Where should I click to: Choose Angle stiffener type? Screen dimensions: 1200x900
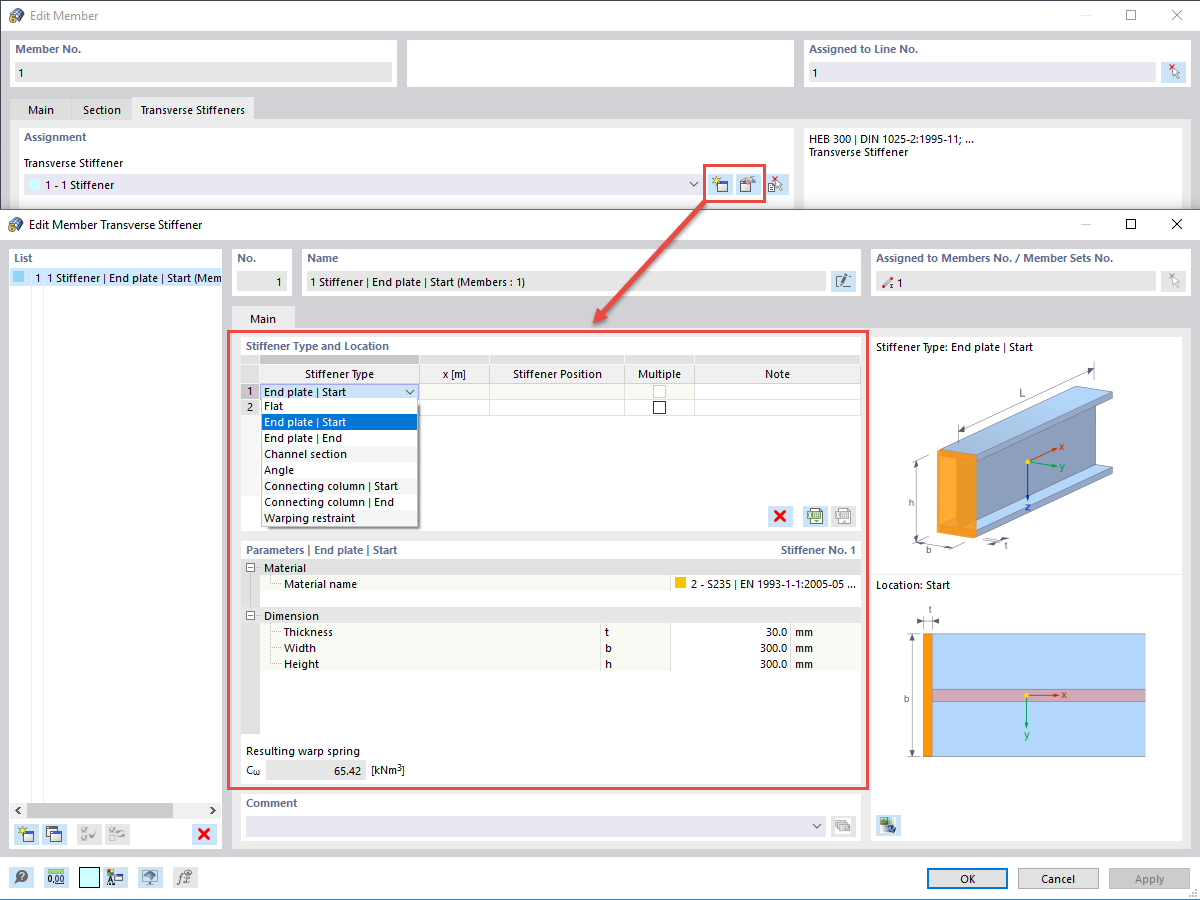[339, 470]
